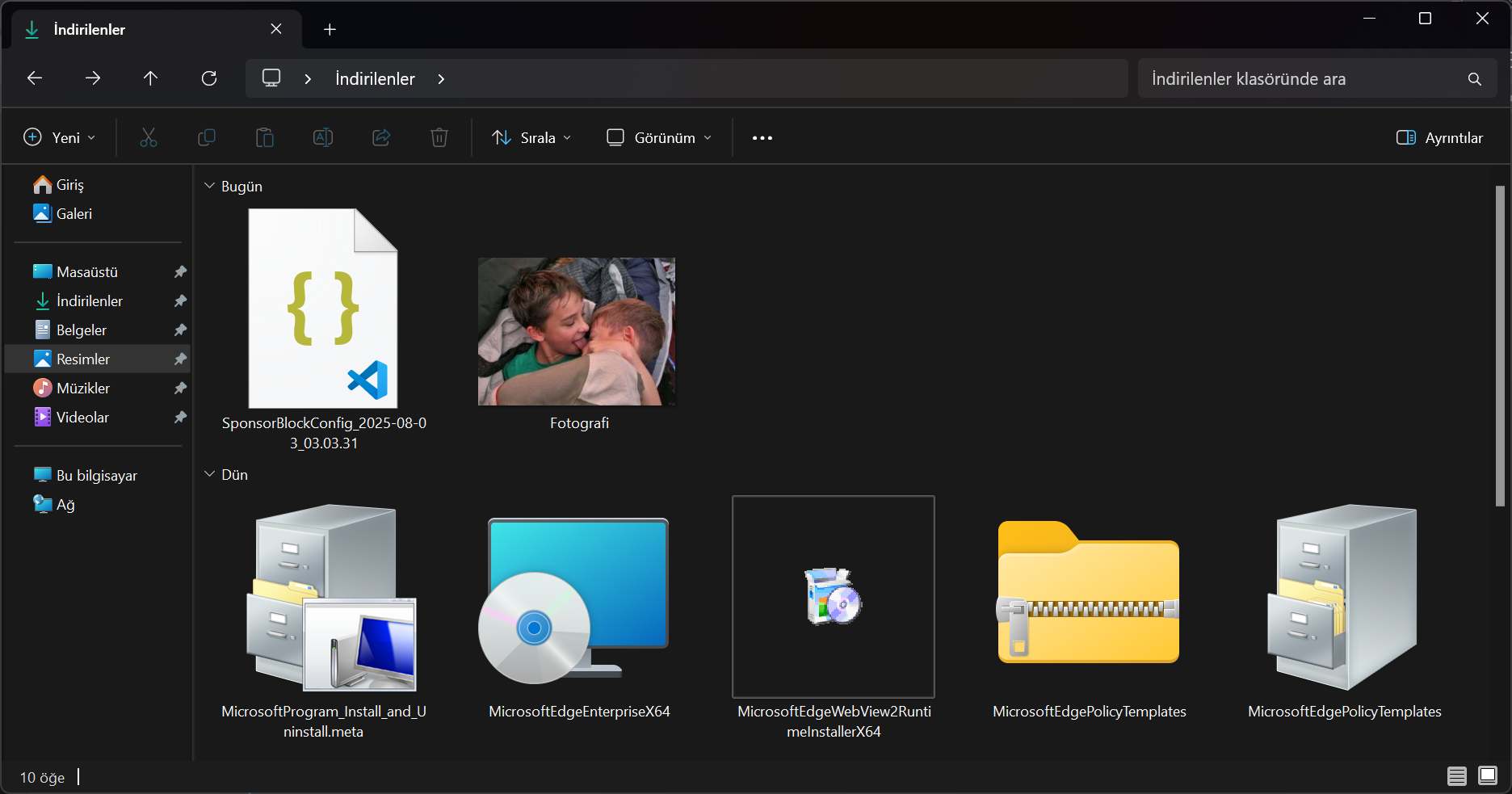Navigate up one folder level
This screenshot has width=1512, height=794.
[x=150, y=78]
